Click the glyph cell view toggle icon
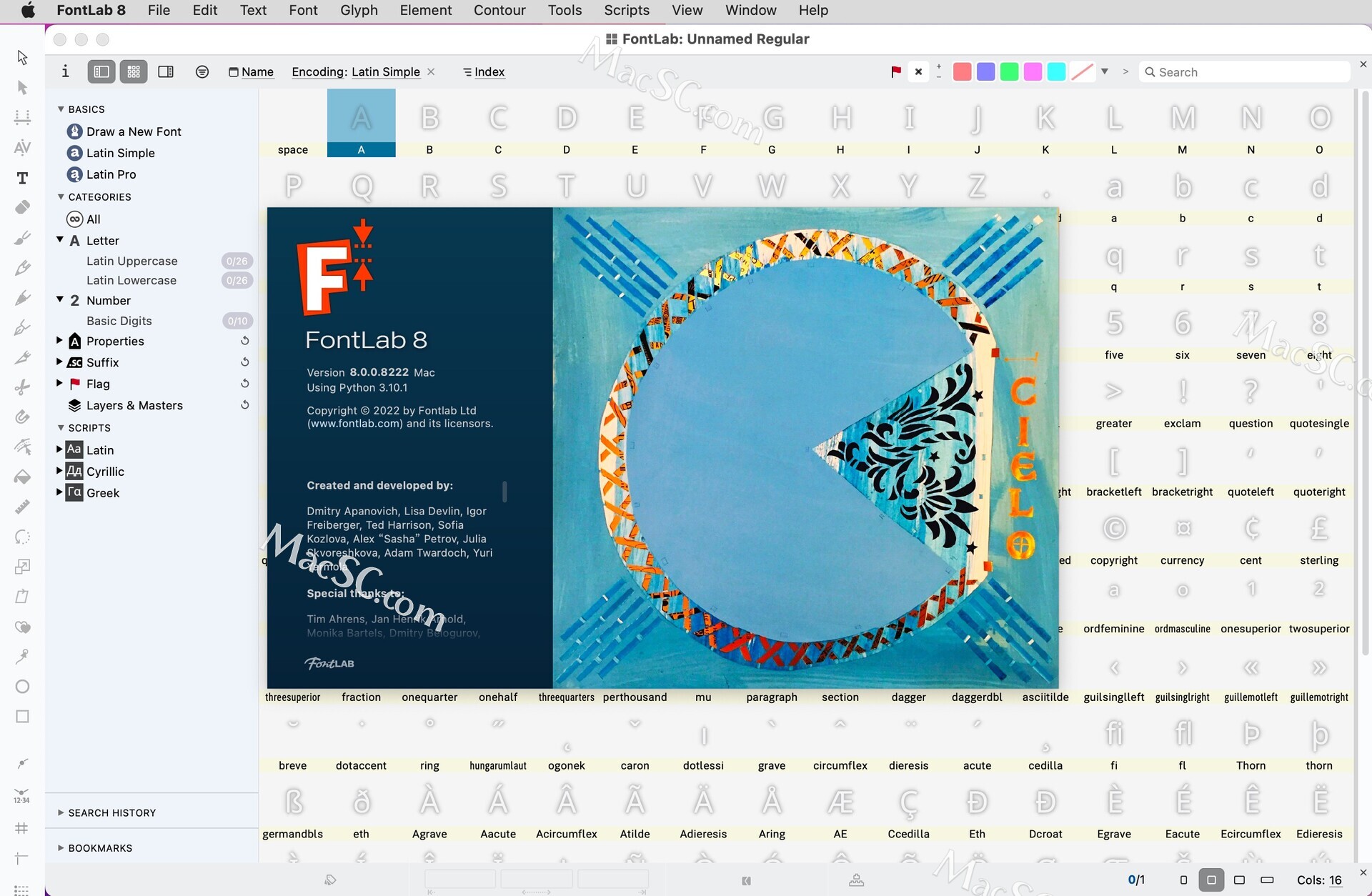This screenshot has height=896, width=1372. (x=132, y=72)
